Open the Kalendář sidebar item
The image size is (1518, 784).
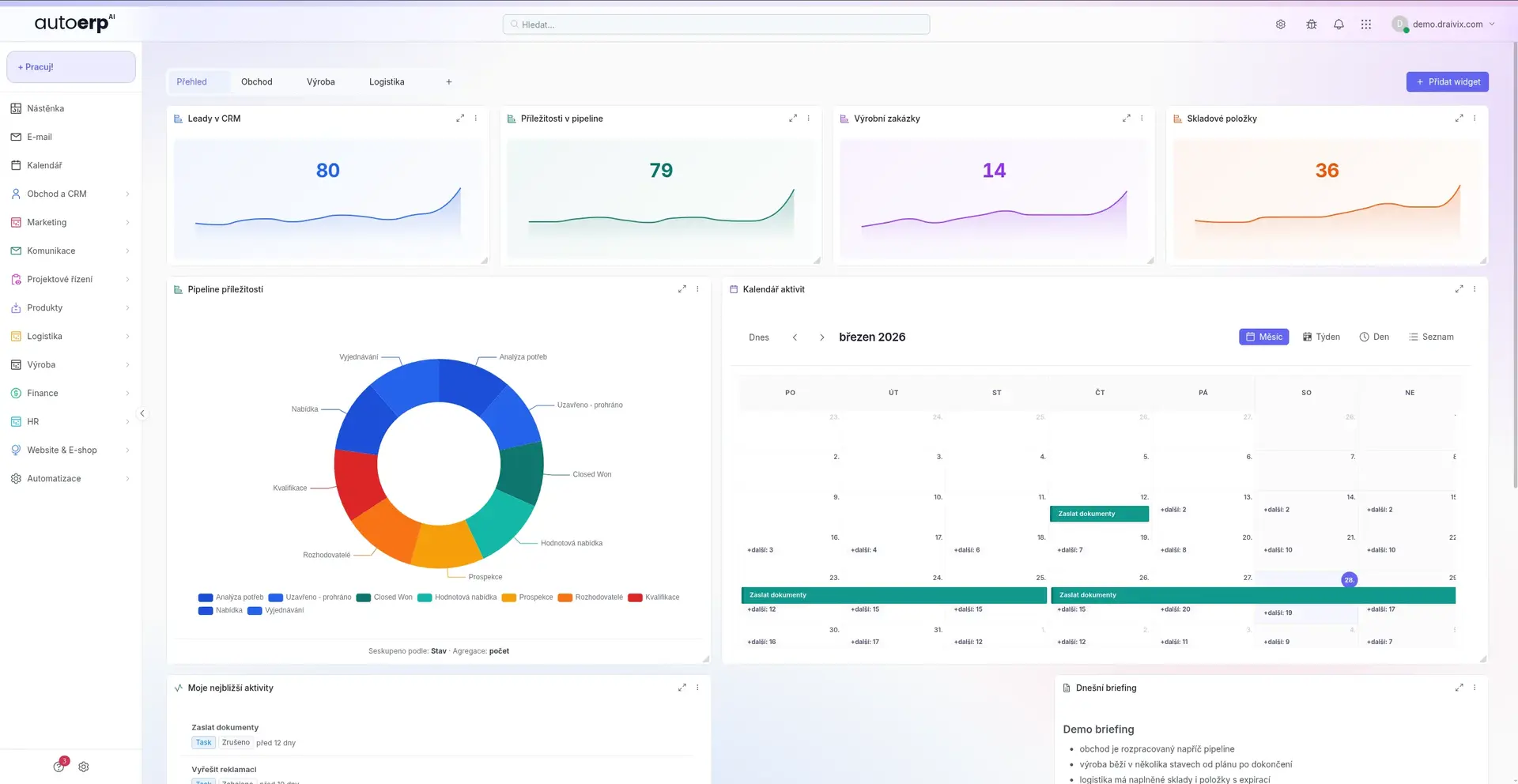44,165
